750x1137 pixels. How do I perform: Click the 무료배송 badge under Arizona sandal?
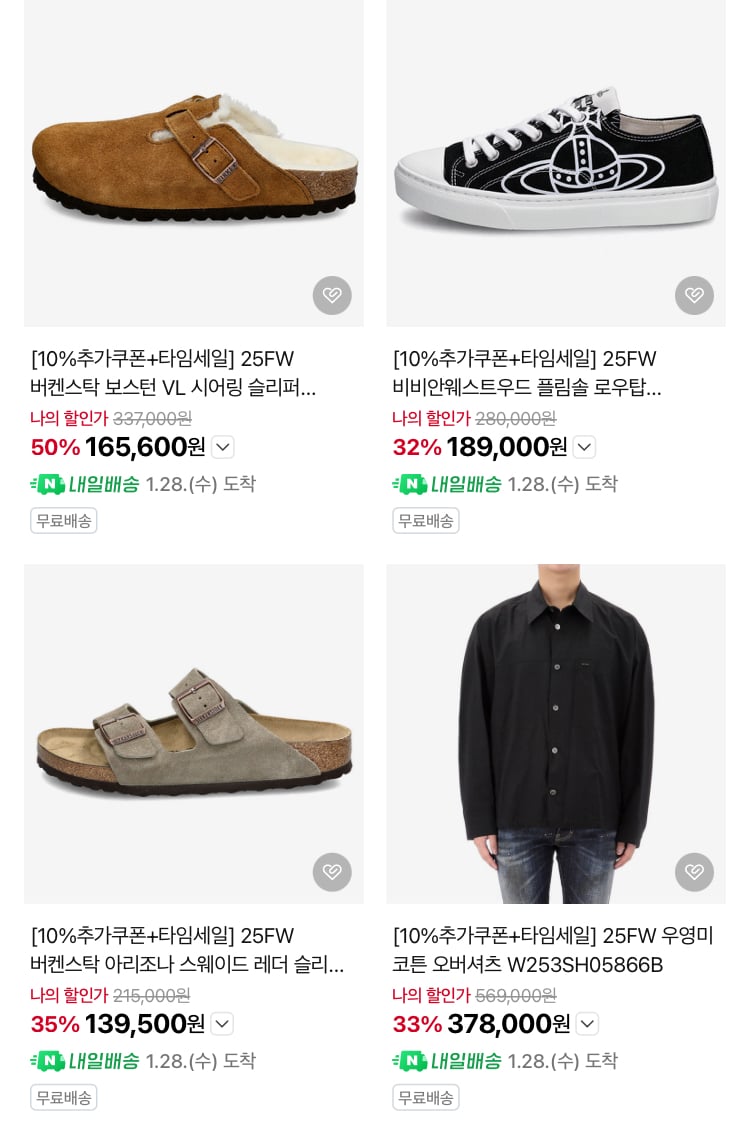(x=63, y=1097)
